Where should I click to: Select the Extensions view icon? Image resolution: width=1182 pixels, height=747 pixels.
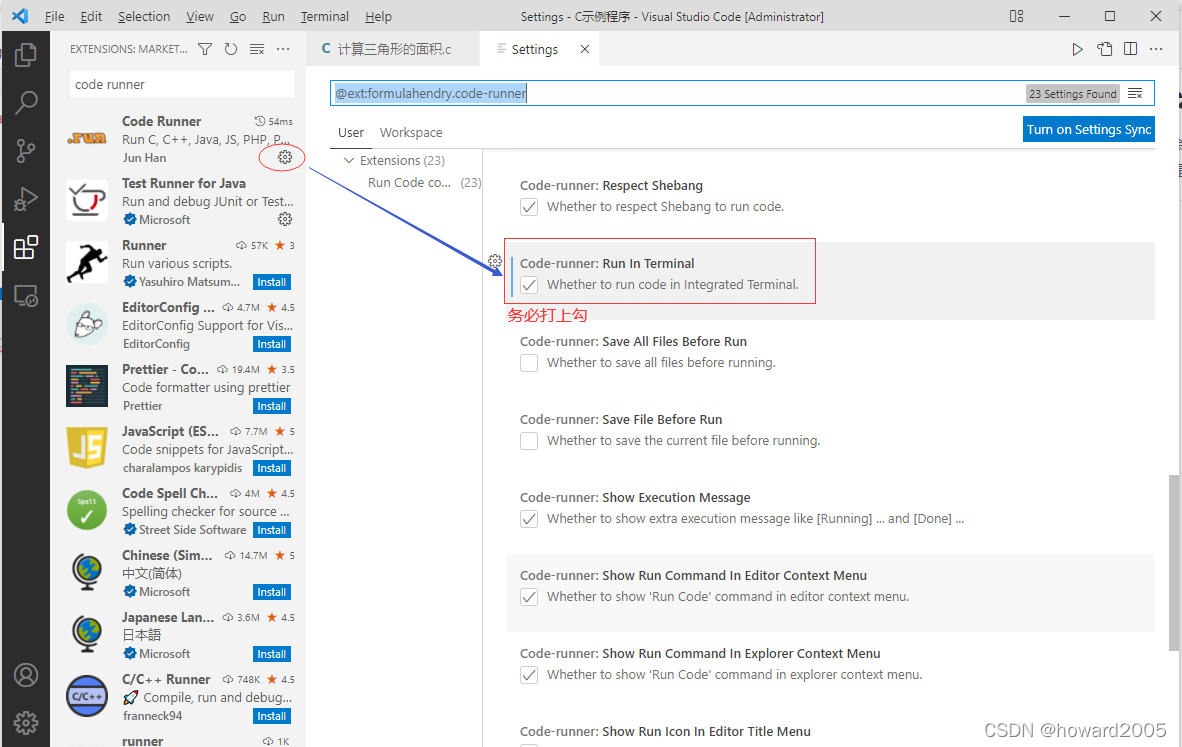[26, 247]
